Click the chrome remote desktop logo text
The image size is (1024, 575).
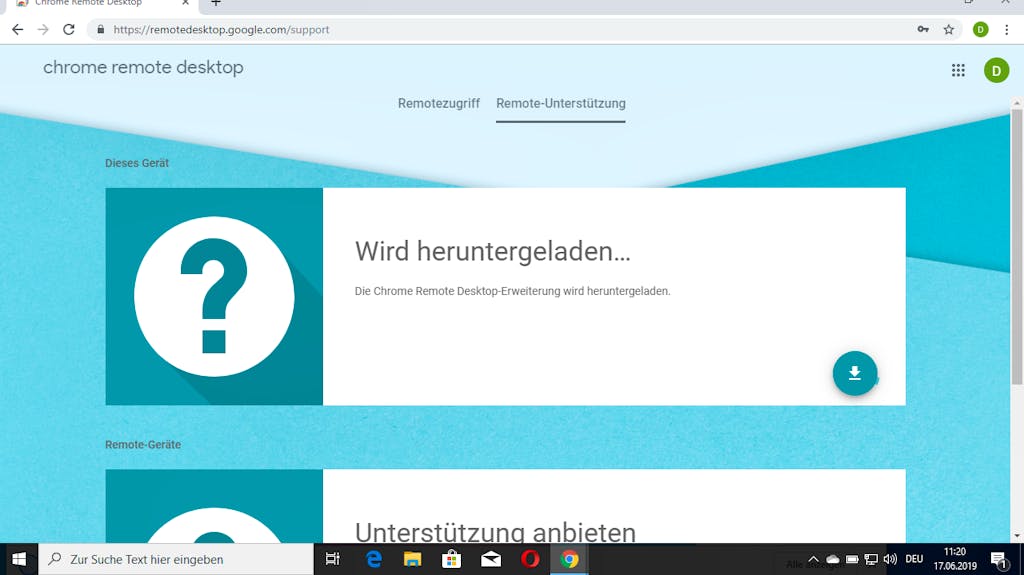pyautogui.click(x=143, y=67)
